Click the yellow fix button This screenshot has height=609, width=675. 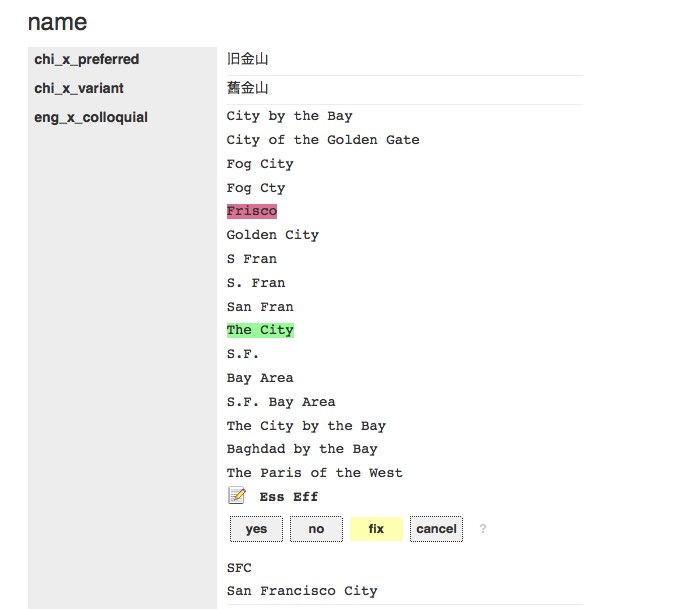[376, 529]
